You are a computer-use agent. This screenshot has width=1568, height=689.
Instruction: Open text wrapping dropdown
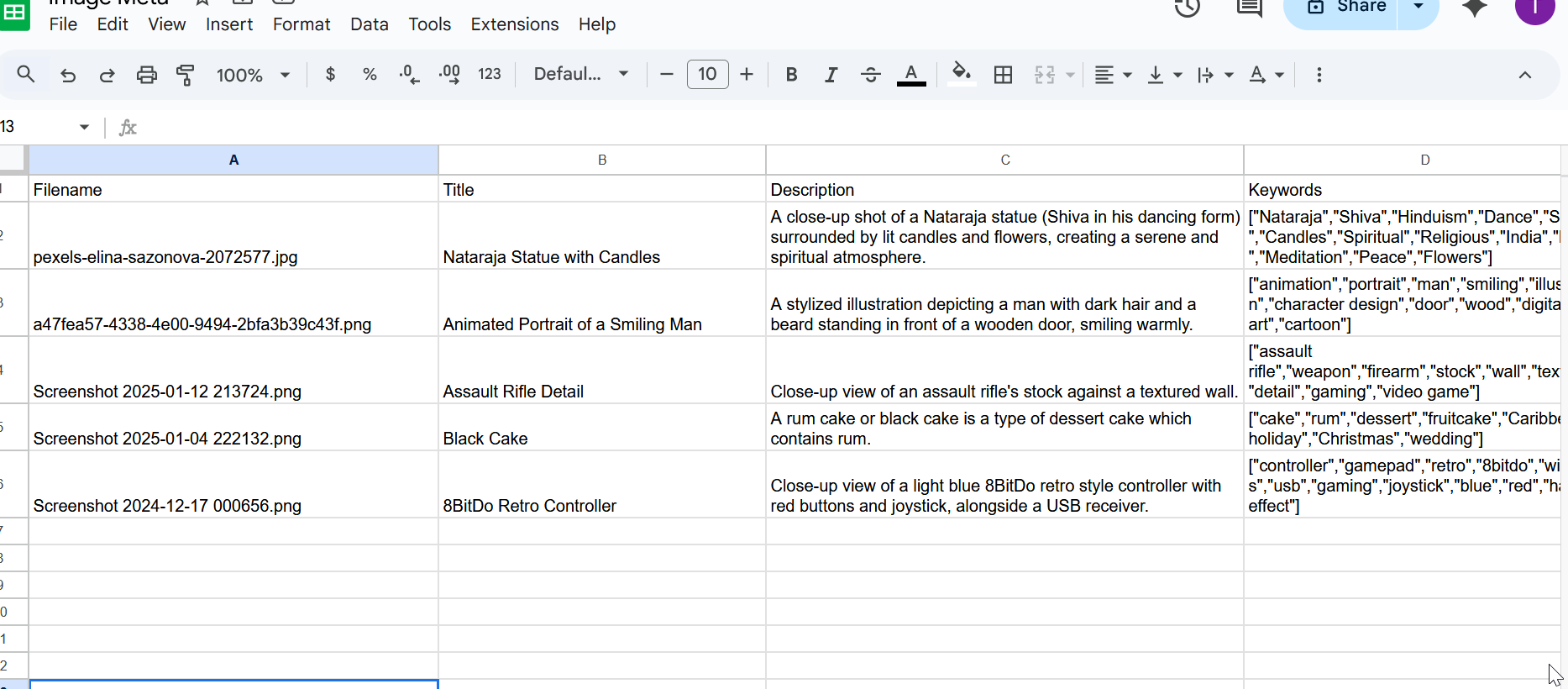coord(1215,75)
